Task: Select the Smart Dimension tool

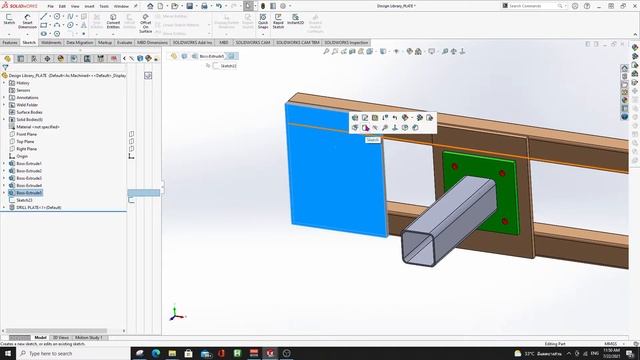Action: point(27,21)
